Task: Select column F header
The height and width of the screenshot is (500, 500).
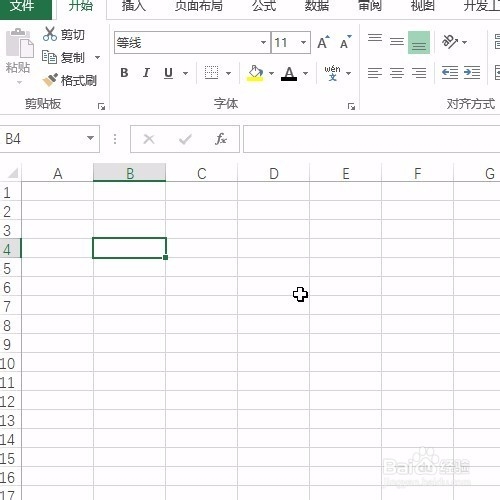Action: coord(418,173)
